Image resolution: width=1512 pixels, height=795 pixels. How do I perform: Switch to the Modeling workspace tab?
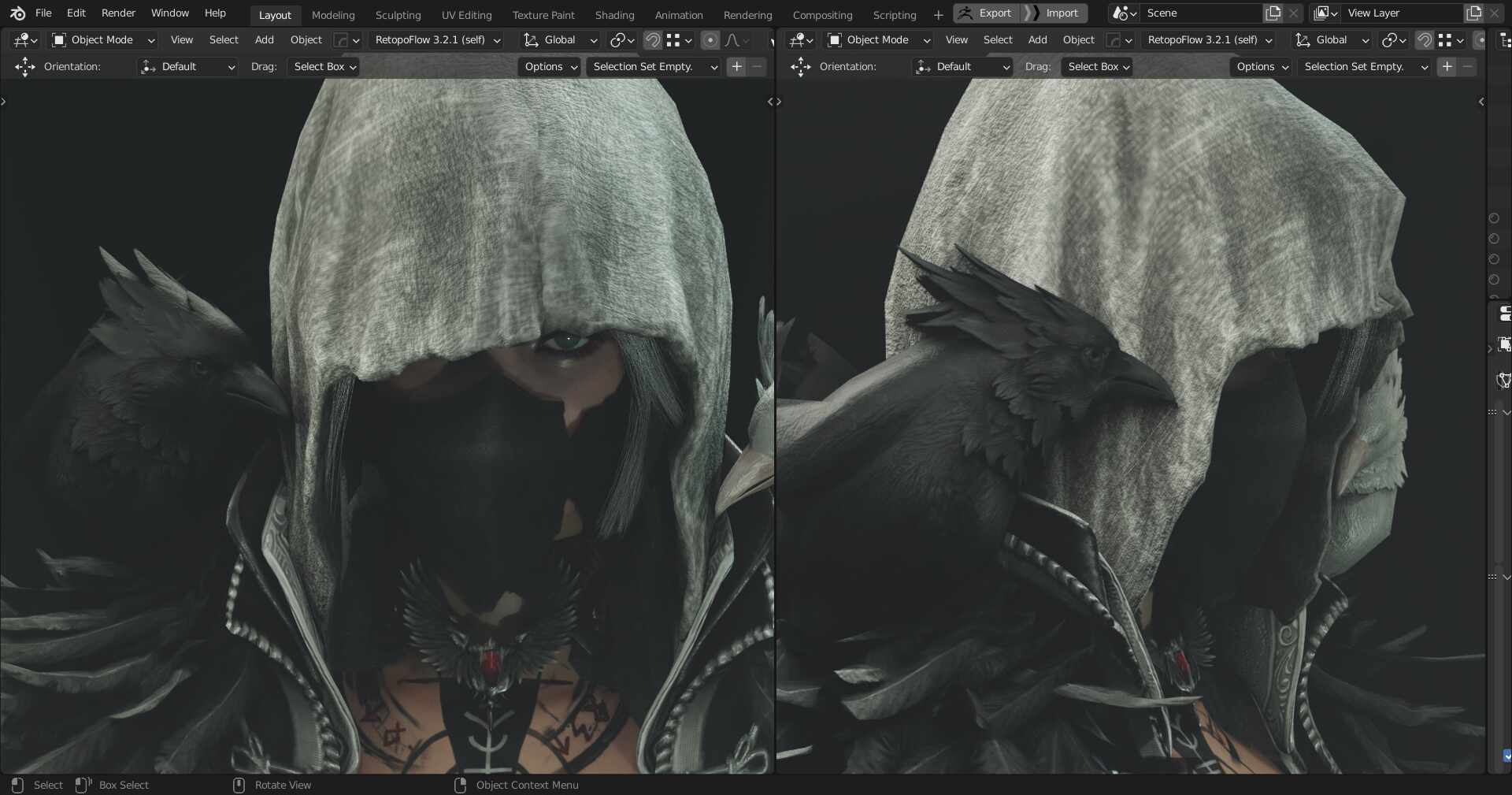(x=333, y=15)
